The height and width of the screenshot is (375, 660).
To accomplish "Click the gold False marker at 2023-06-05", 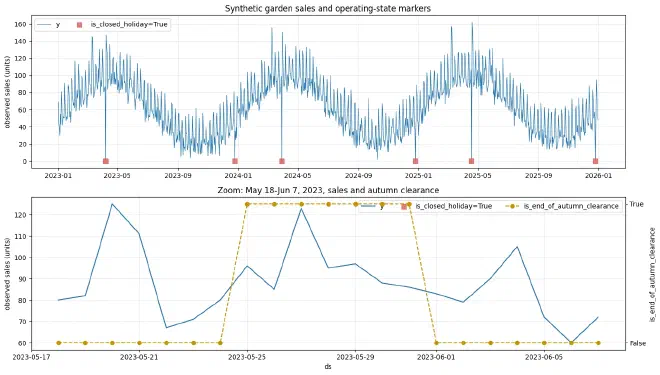I will pos(544,343).
